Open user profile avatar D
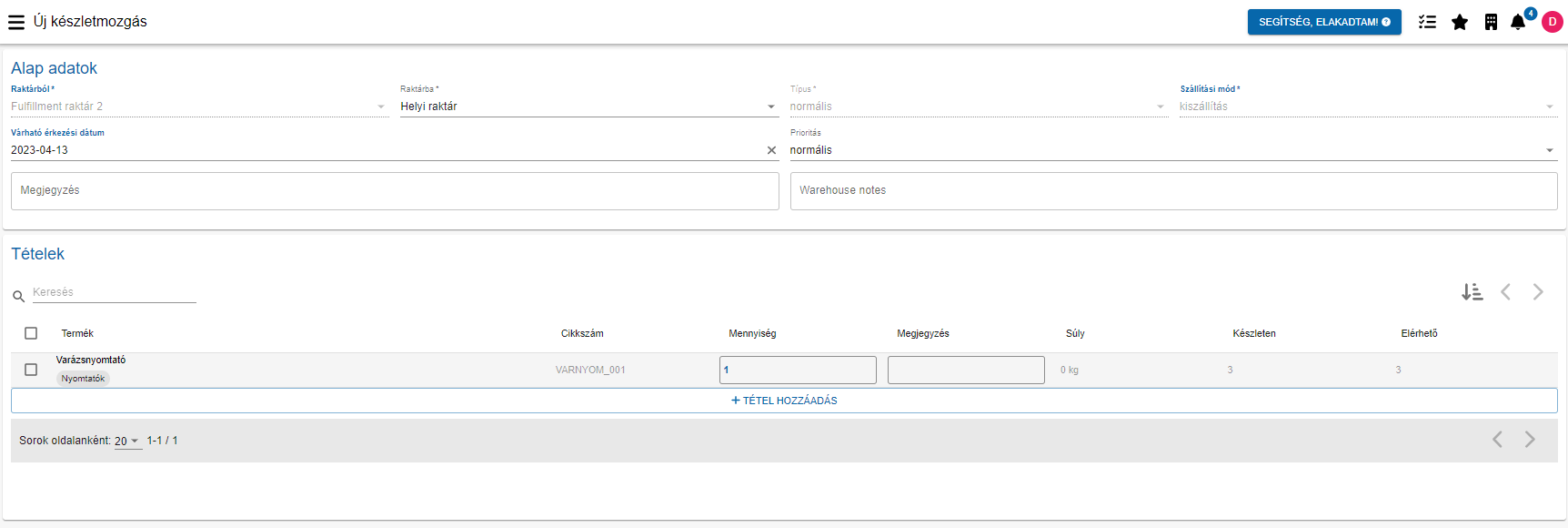 tap(1553, 22)
